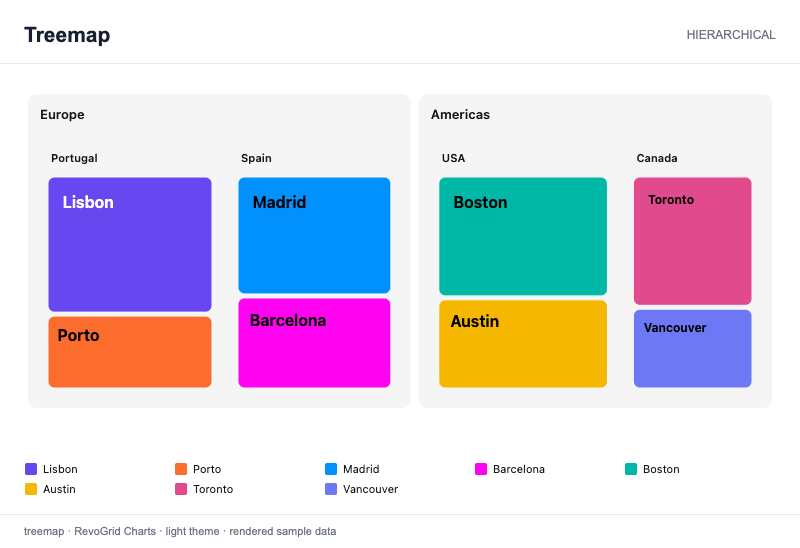Screen dimensions: 800x548
Task: Click the Toronto legend color swatch
Action: (181, 489)
